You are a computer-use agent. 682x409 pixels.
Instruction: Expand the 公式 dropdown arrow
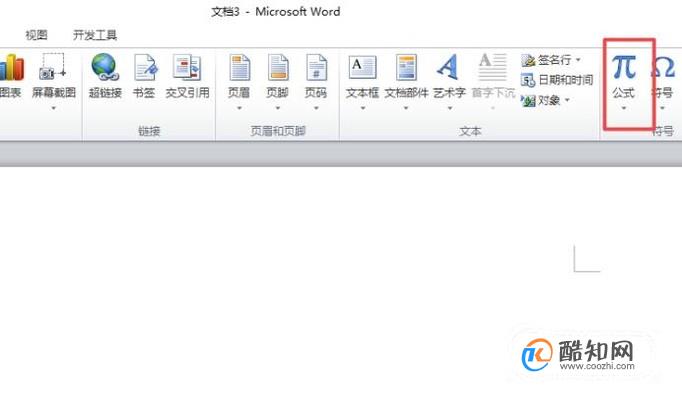624,108
